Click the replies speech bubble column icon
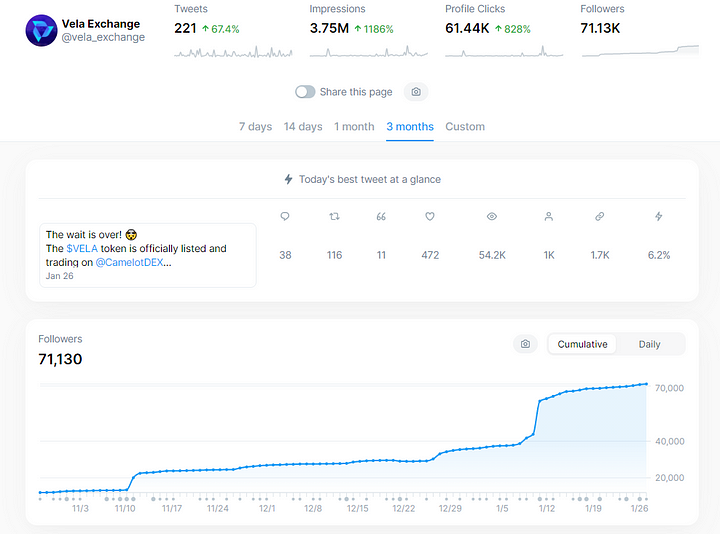This screenshot has width=720, height=534. tap(285, 216)
